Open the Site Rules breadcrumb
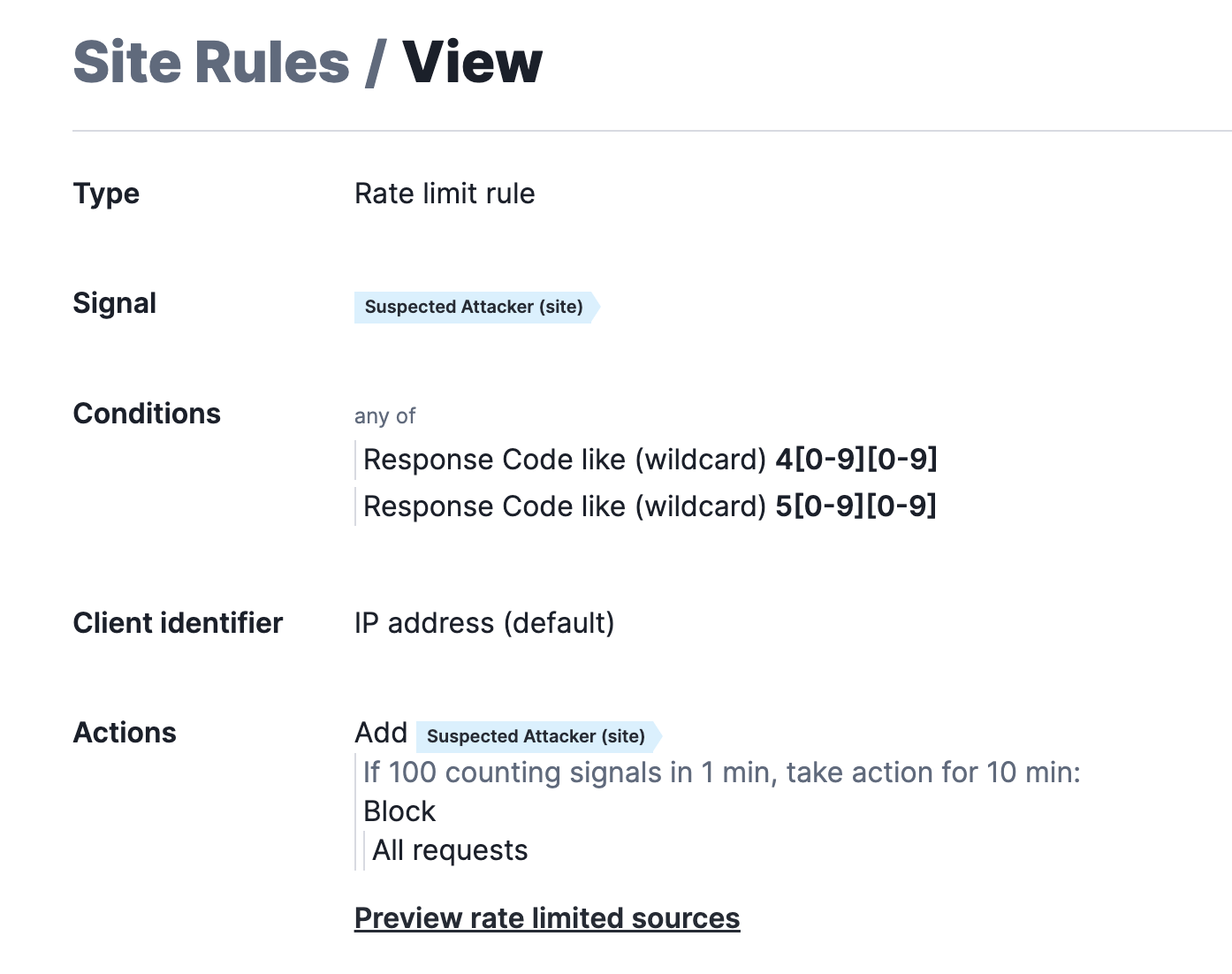The image size is (1232, 974). (x=209, y=60)
